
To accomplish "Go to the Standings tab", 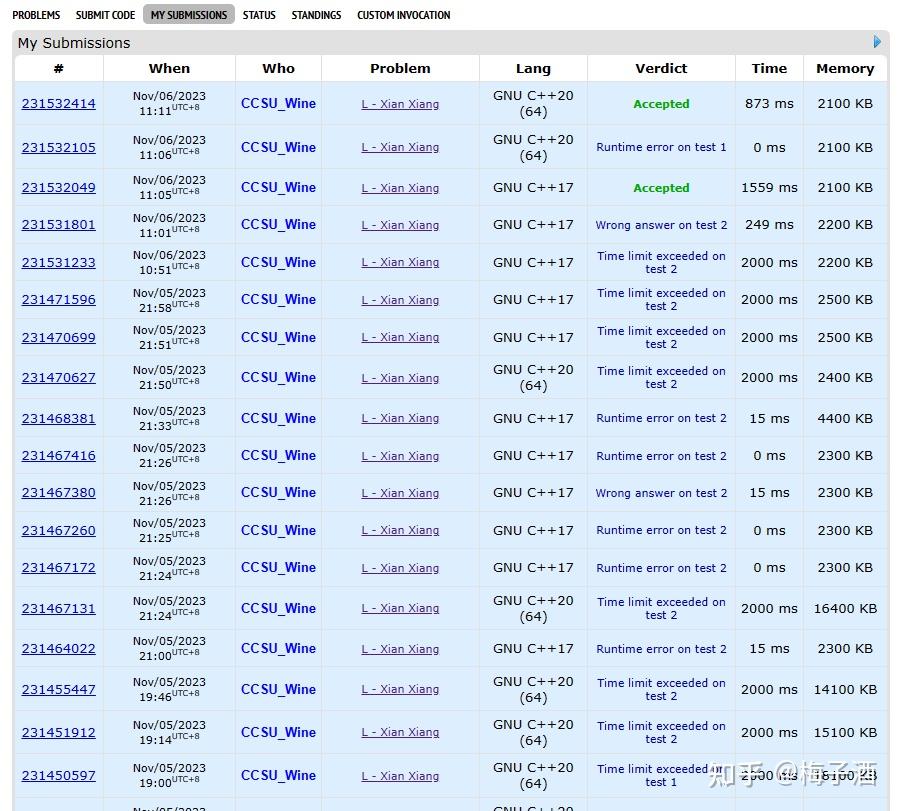I will pyautogui.click(x=316, y=15).
